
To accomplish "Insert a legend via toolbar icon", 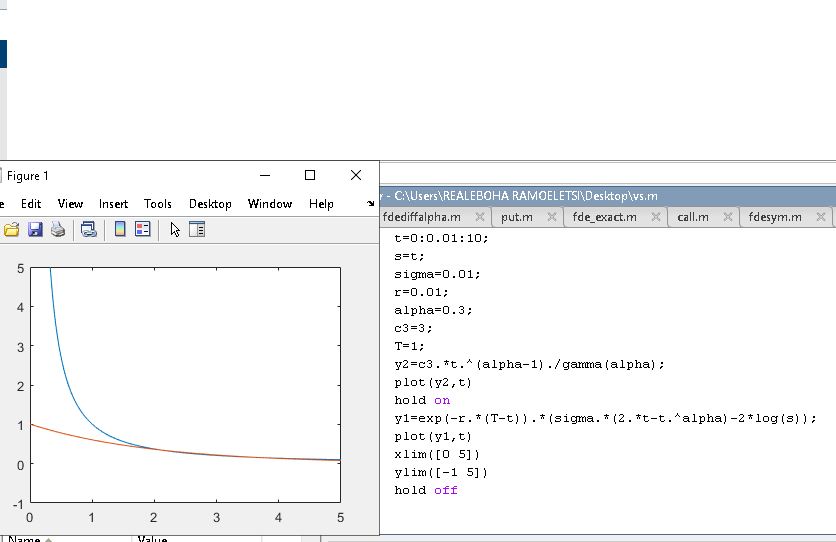I will click(143, 230).
